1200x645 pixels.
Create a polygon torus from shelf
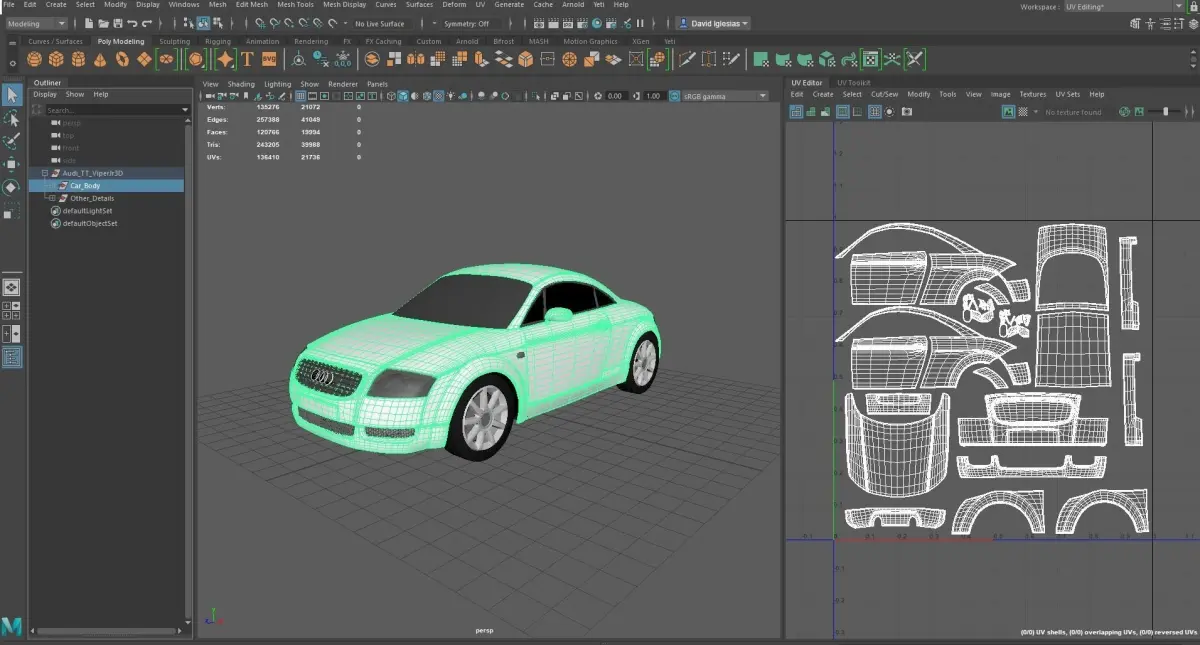pyautogui.click(x=122, y=60)
